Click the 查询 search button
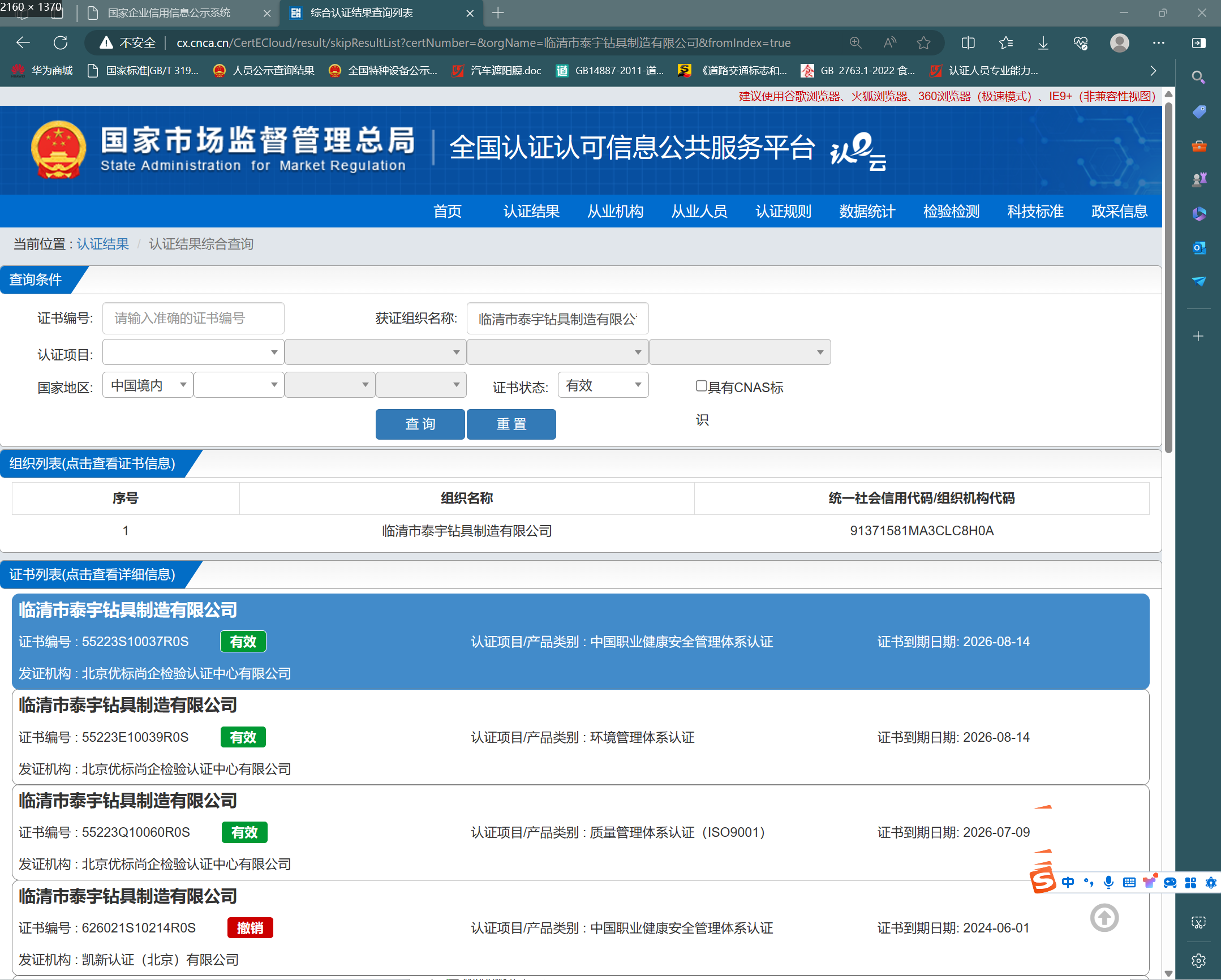The image size is (1221, 980). point(420,424)
